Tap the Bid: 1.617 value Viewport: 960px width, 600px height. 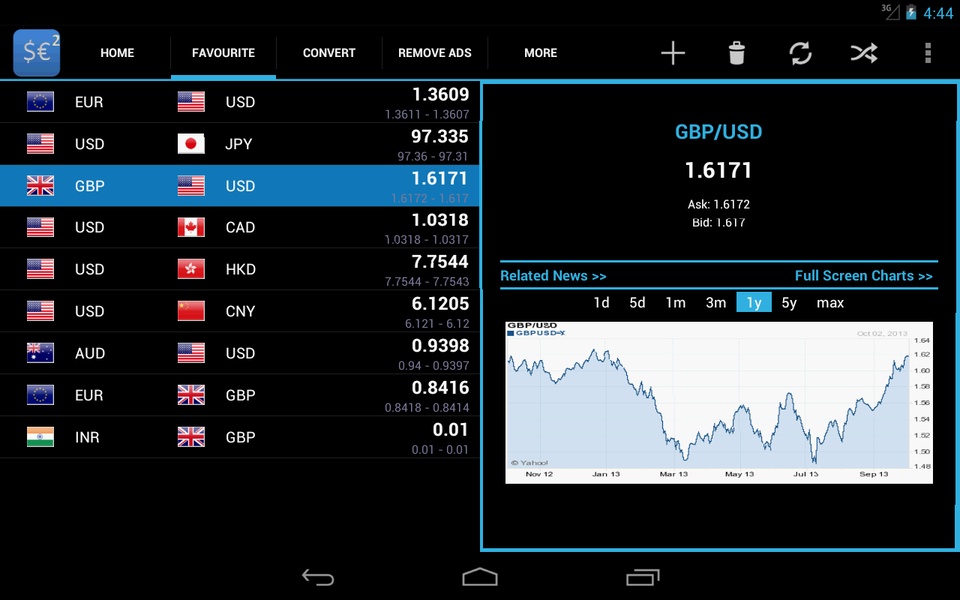(x=719, y=223)
